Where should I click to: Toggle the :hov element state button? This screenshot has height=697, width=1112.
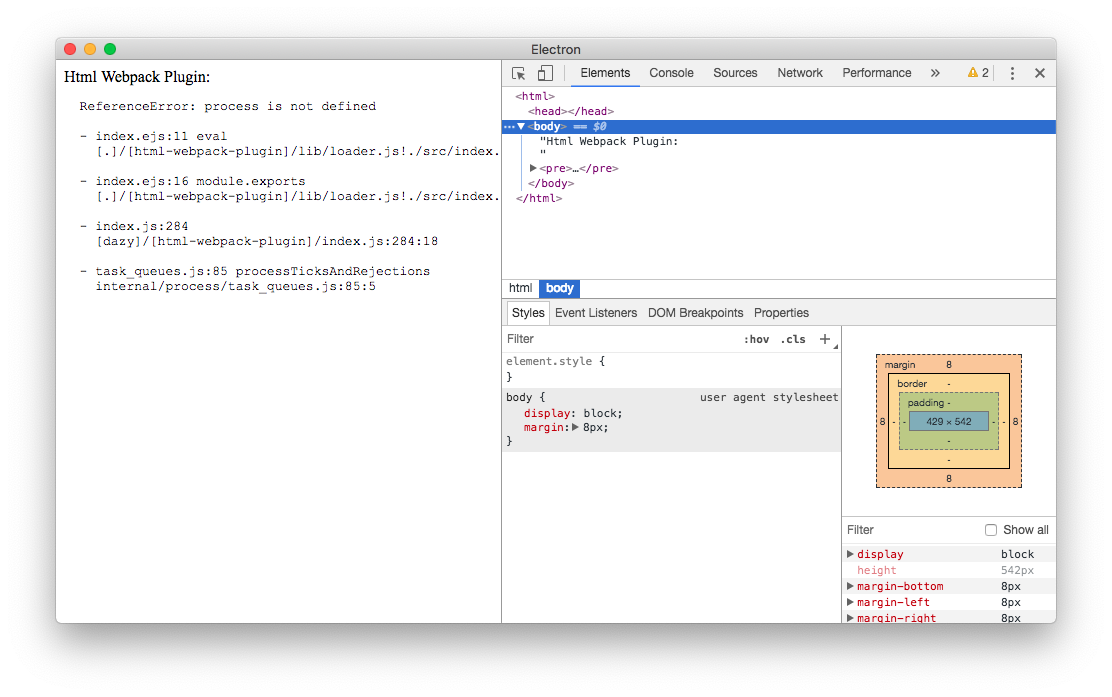(756, 340)
